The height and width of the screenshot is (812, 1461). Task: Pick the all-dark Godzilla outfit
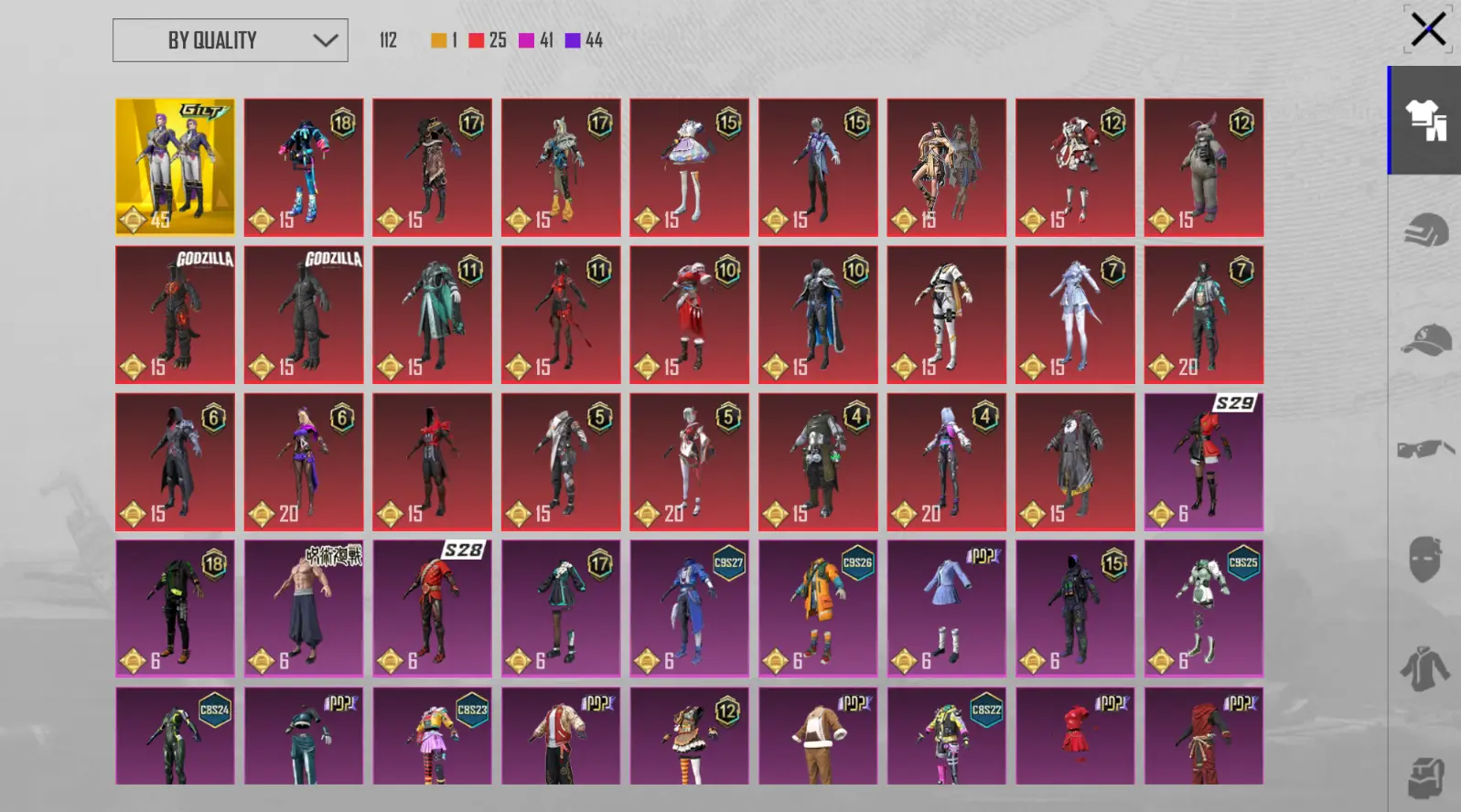pyautogui.click(x=304, y=315)
